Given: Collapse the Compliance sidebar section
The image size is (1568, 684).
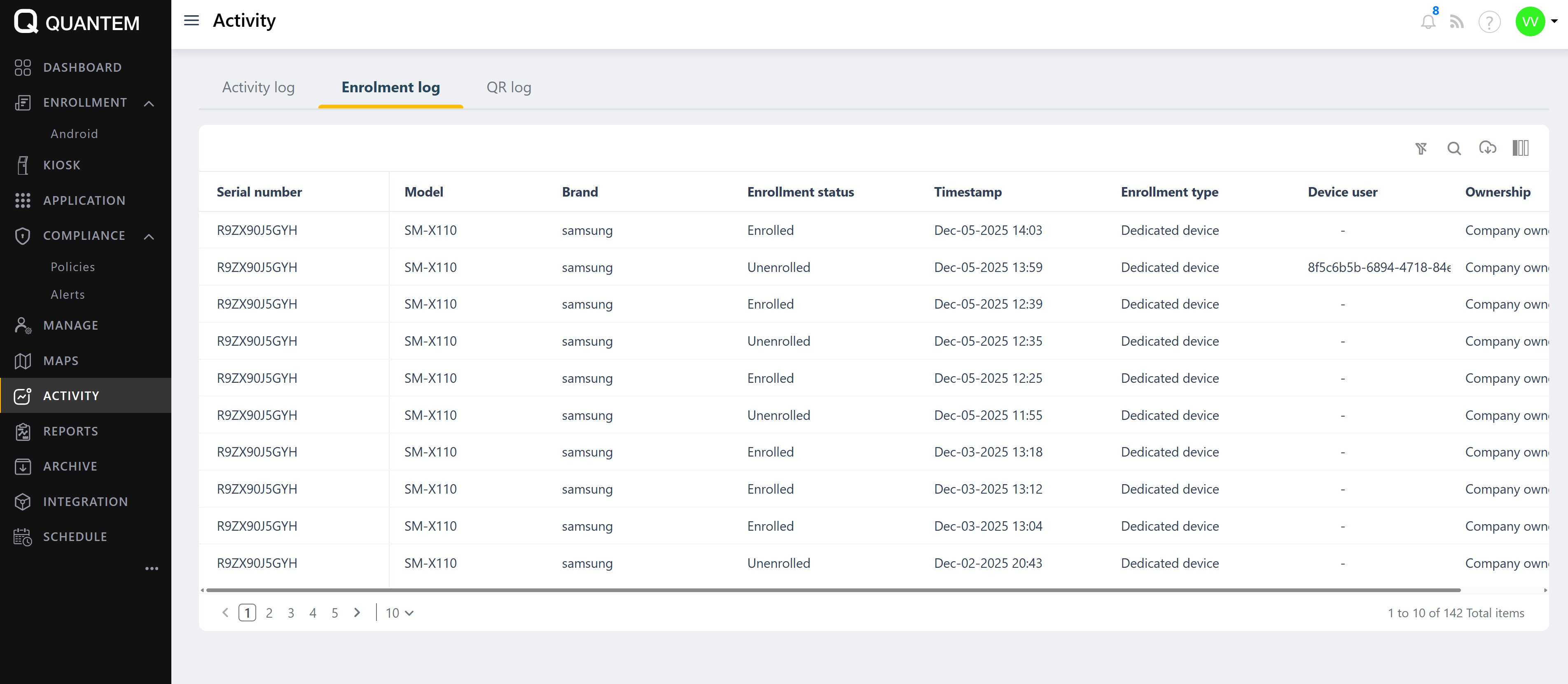Looking at the screenshot, I should tap(149, 237).
